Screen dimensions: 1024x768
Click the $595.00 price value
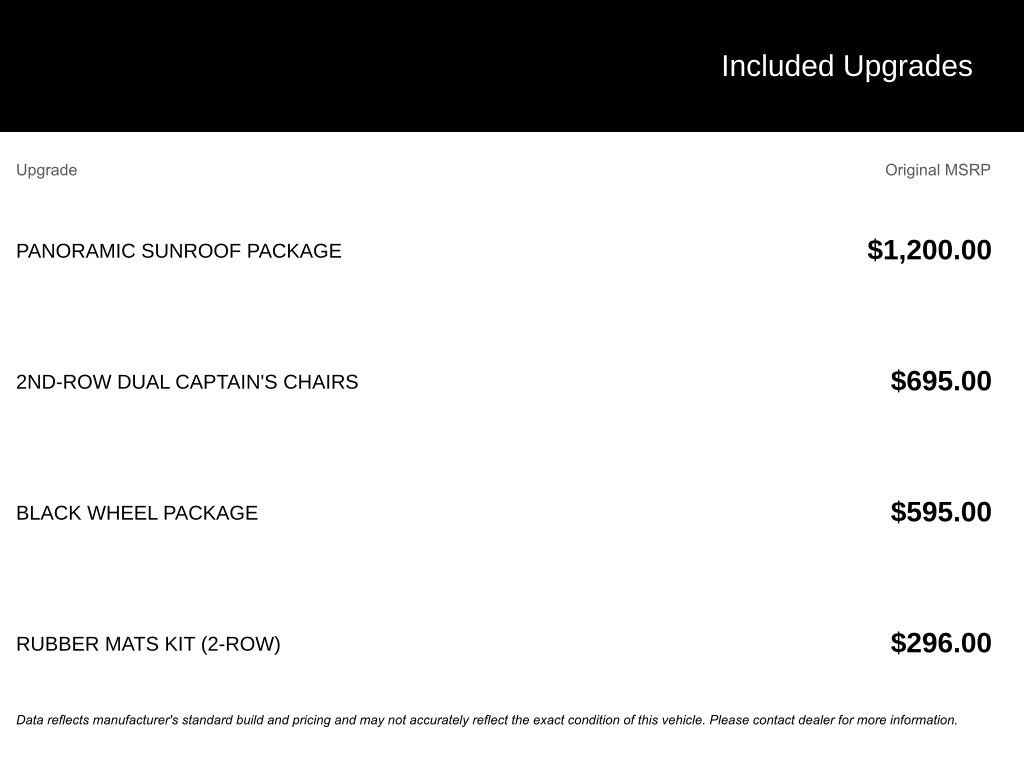point(940,512)
